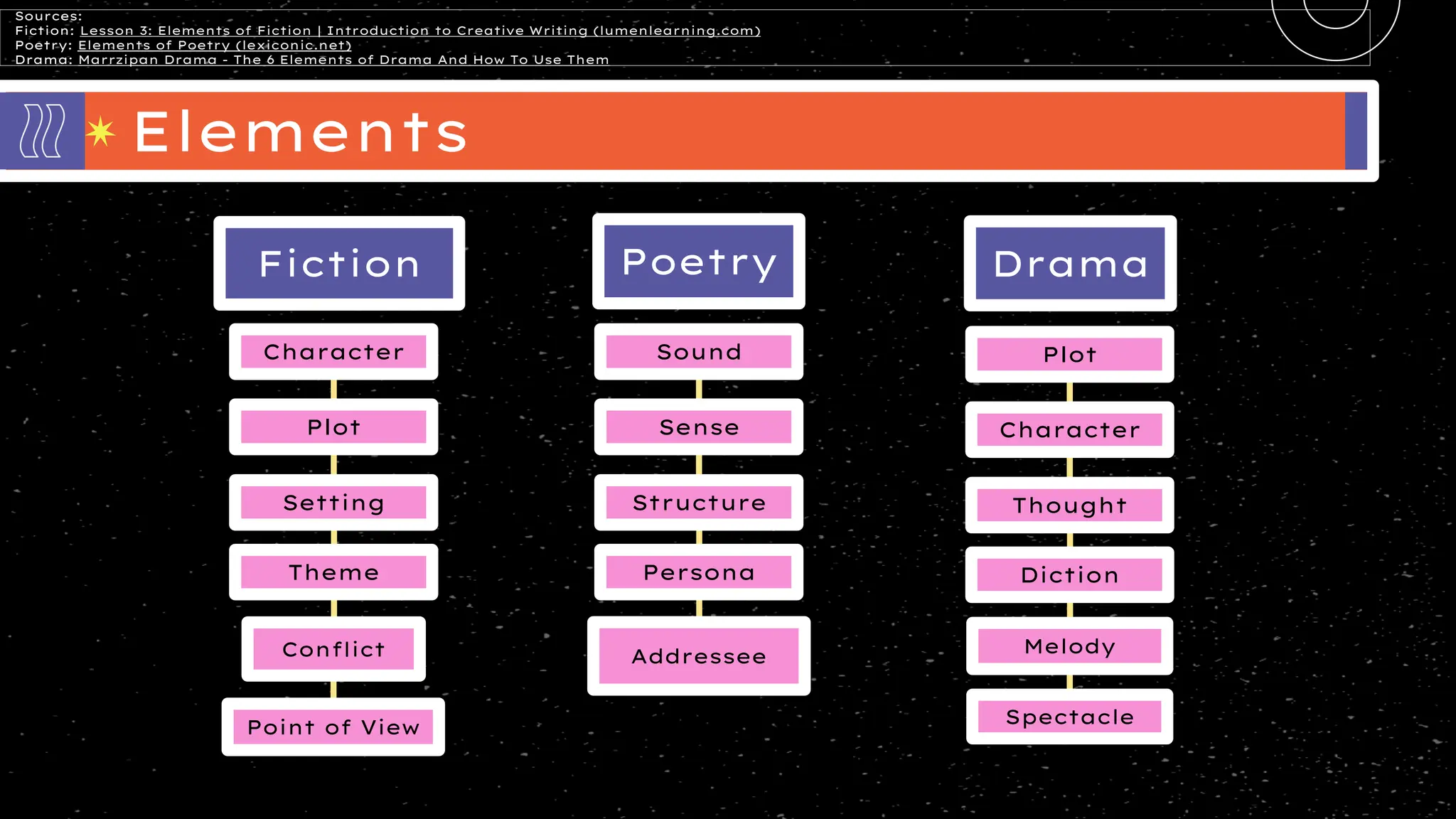Select the Elements title heading
This screenshot has height=819, width=1456.
(x=301, y=132)
